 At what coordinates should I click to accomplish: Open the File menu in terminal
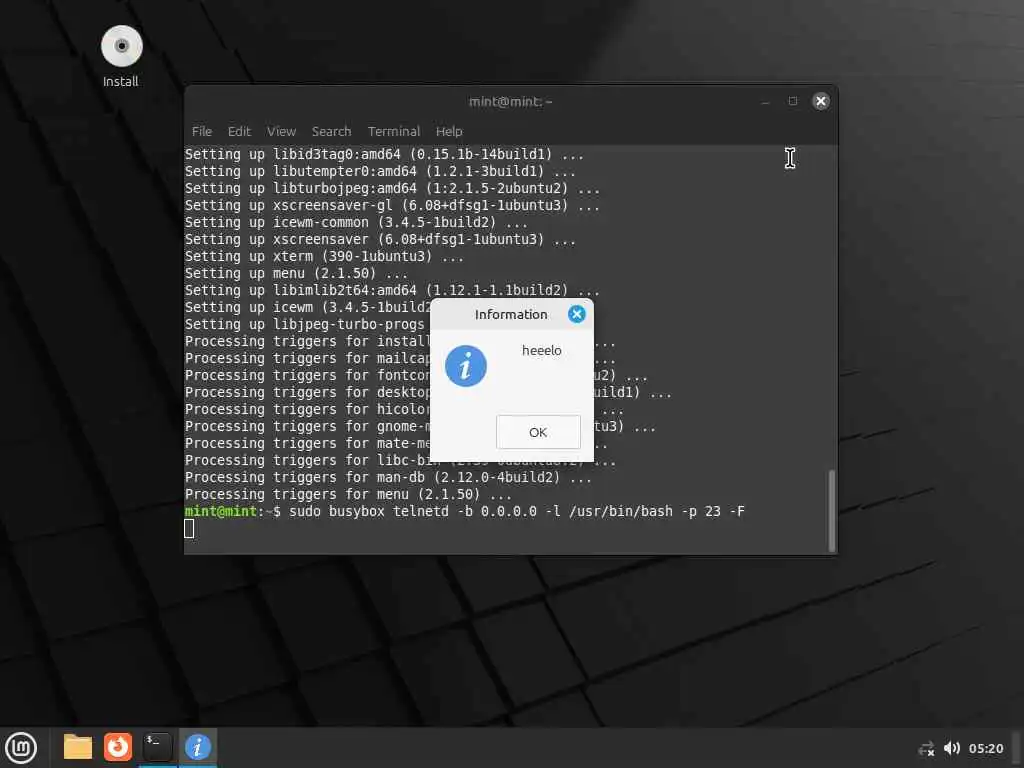(202, 131)
